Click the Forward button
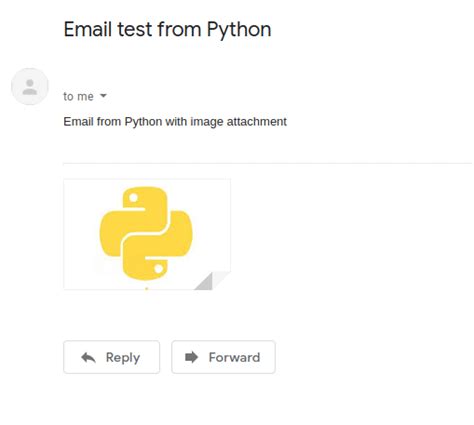 click(223, 357)
